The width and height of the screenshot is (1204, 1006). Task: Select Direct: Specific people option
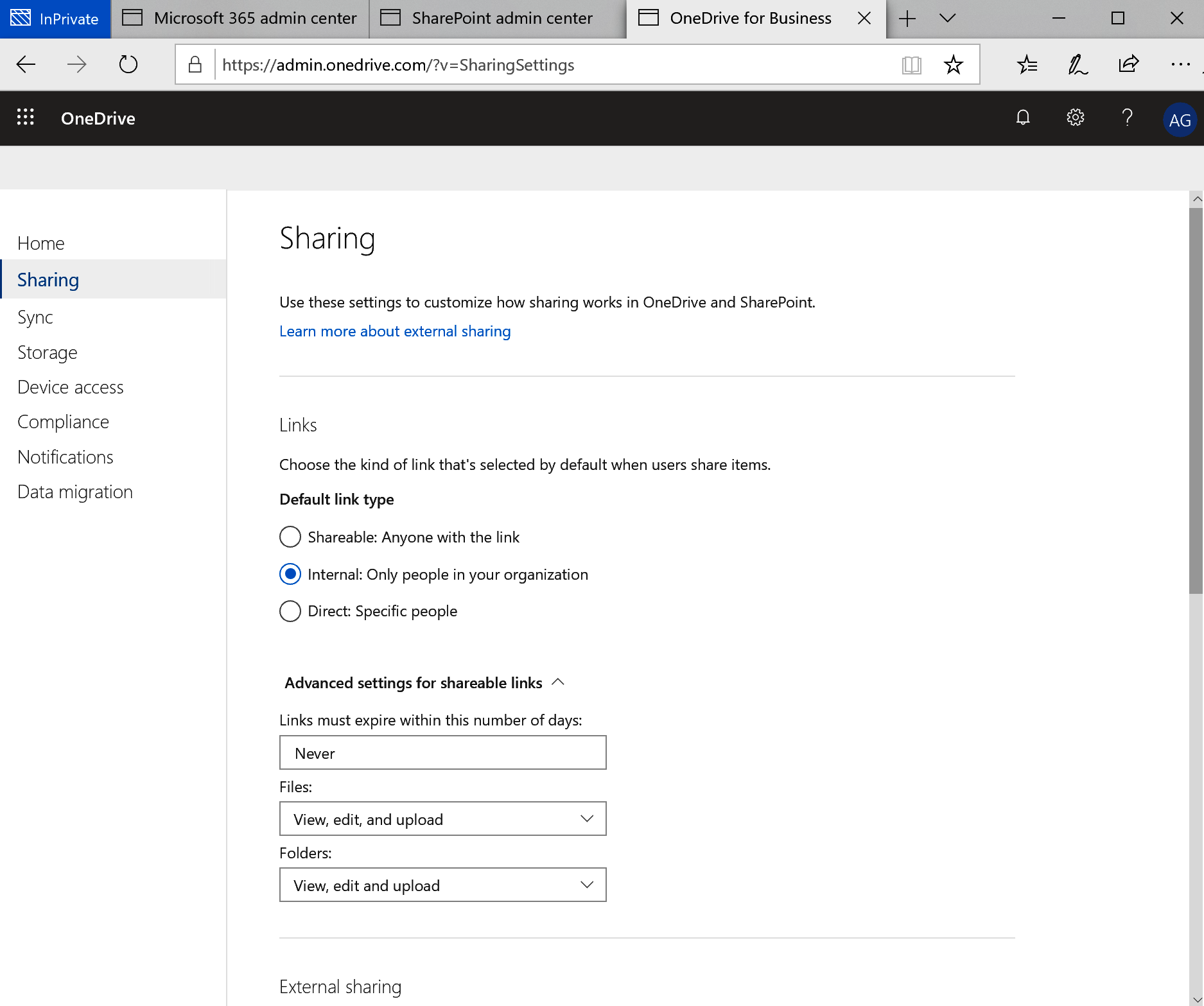click(x=290, y=611)
